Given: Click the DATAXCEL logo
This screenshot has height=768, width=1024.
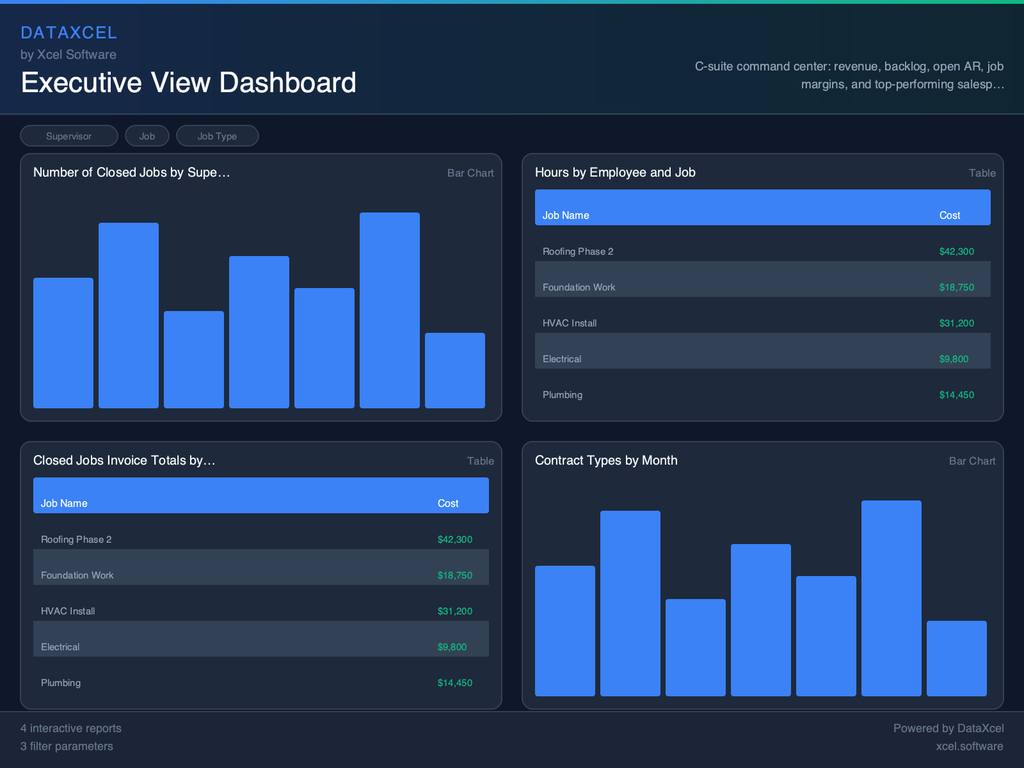Looking at the screenshot, I should (x=69, y=32).
